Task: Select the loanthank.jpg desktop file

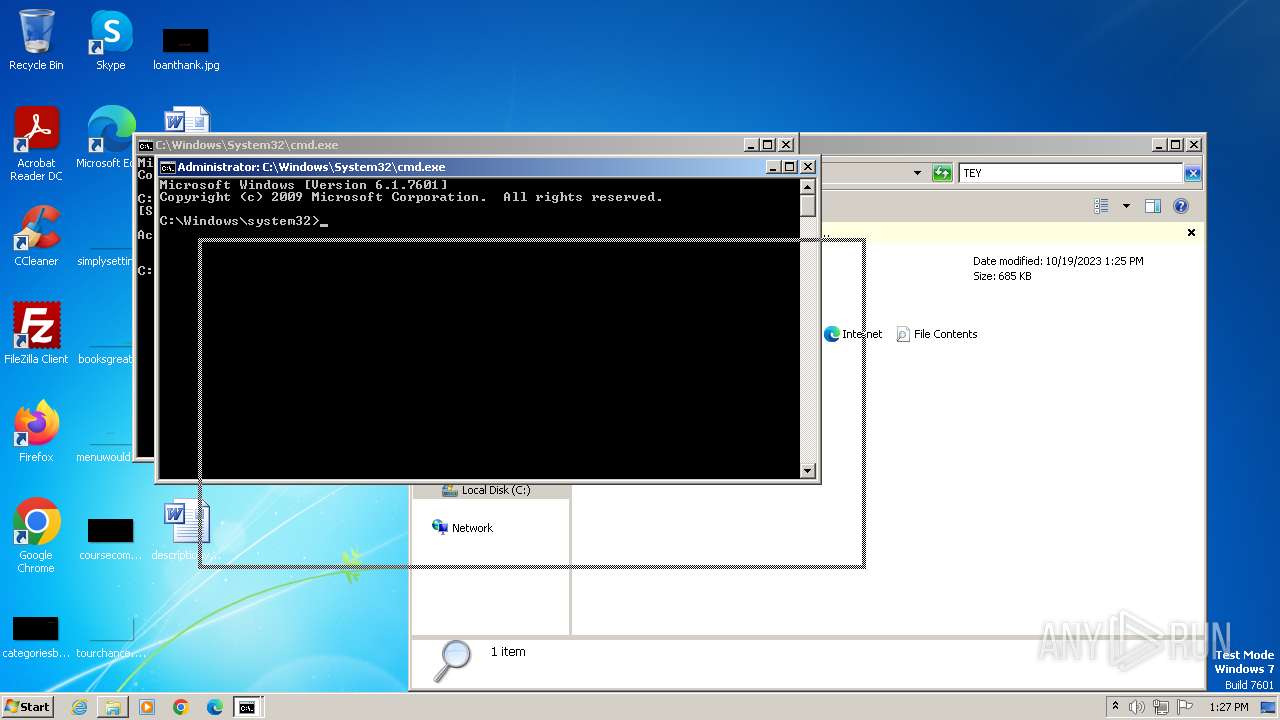Action: click(186, 48)
